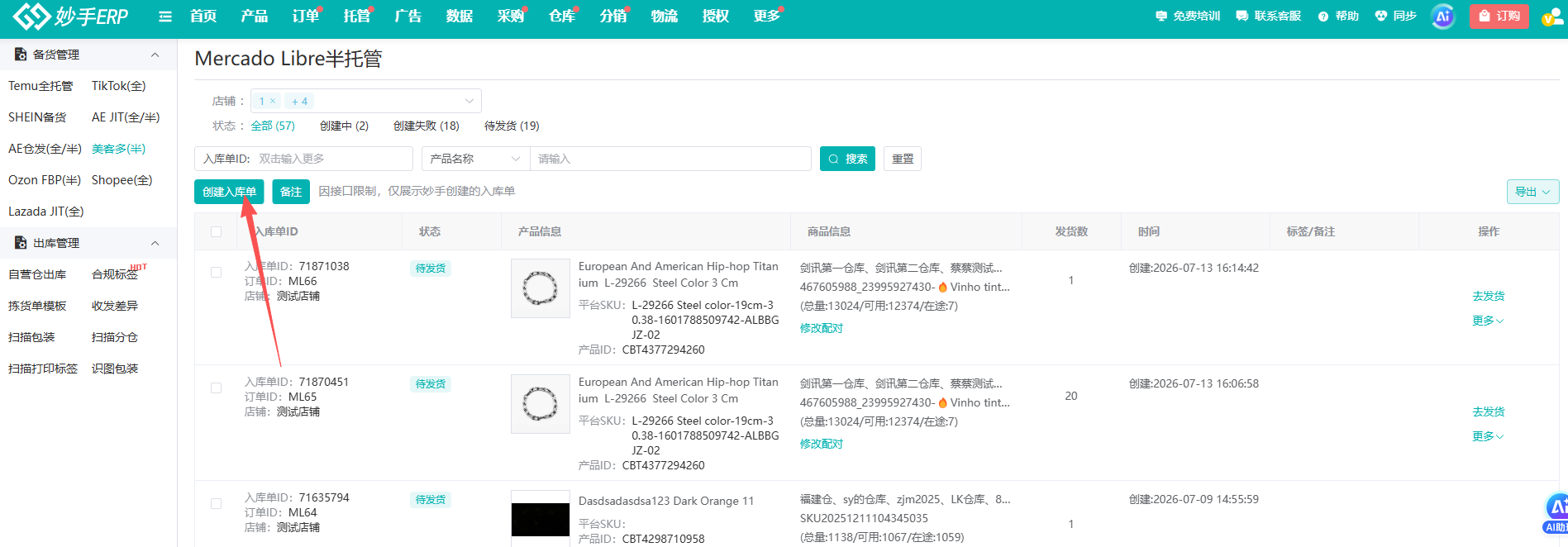This screenshot has height=547, width=1568.
Task: Click 去发货 for order ML66
Action: 1488,296
